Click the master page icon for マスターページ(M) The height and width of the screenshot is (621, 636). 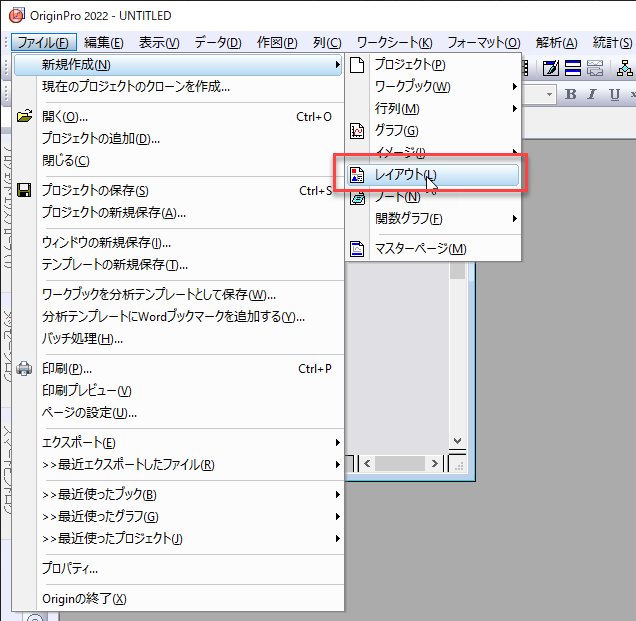click(x=357, y=249)
